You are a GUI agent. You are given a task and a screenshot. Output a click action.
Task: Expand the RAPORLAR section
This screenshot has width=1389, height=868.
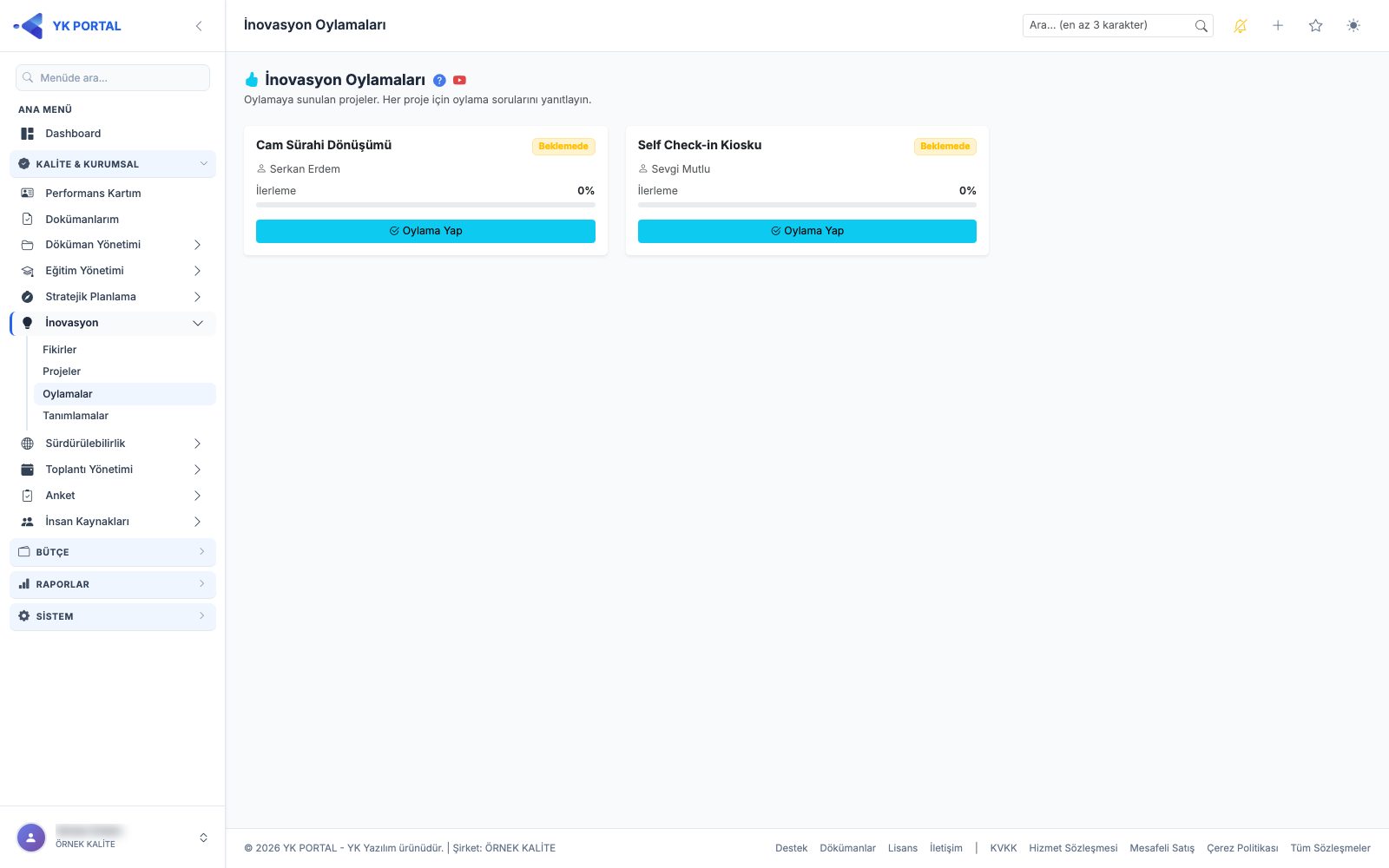pos(113,584)
